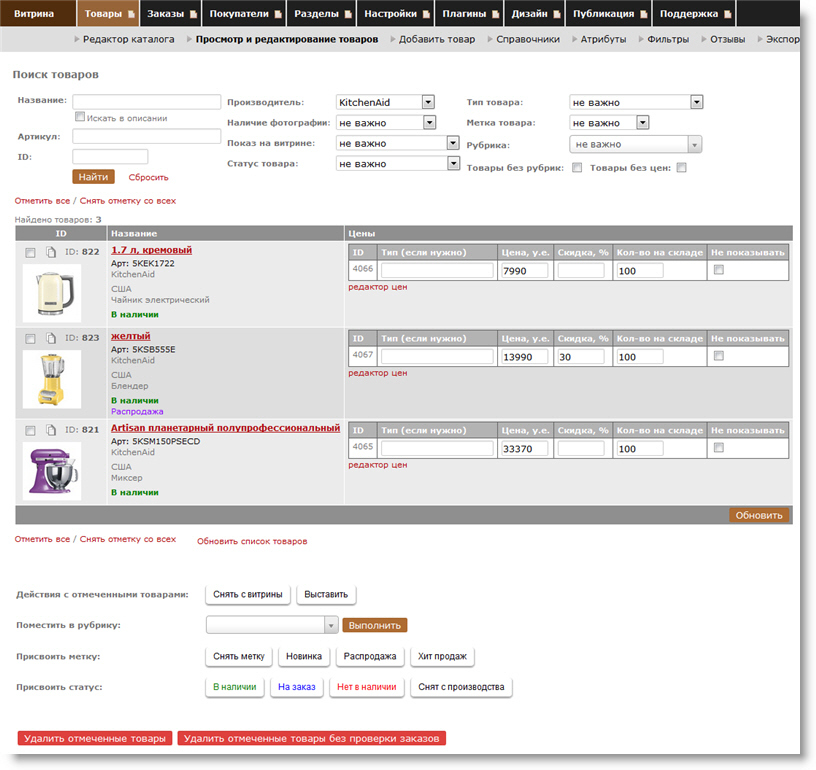Check 'Не показывать' for price ID 4067
816x770 pixels.
pos(719,356)
